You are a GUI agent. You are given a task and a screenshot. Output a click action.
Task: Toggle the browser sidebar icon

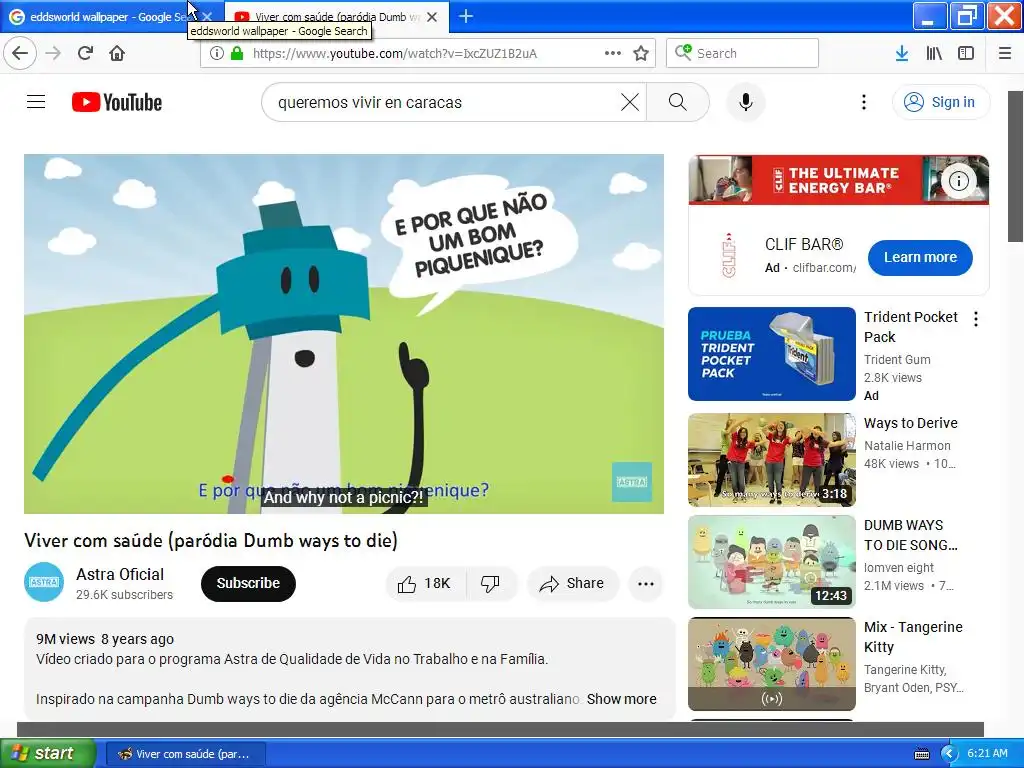pos(966,54)
